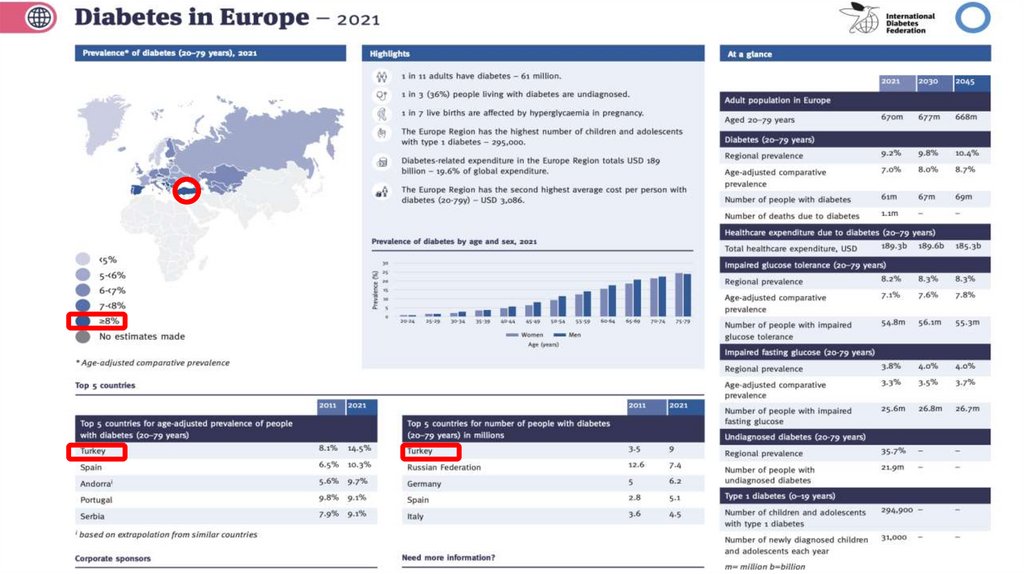Click the 'm= million b=billion' note
Screen dimensions: 1024x574
765,567
